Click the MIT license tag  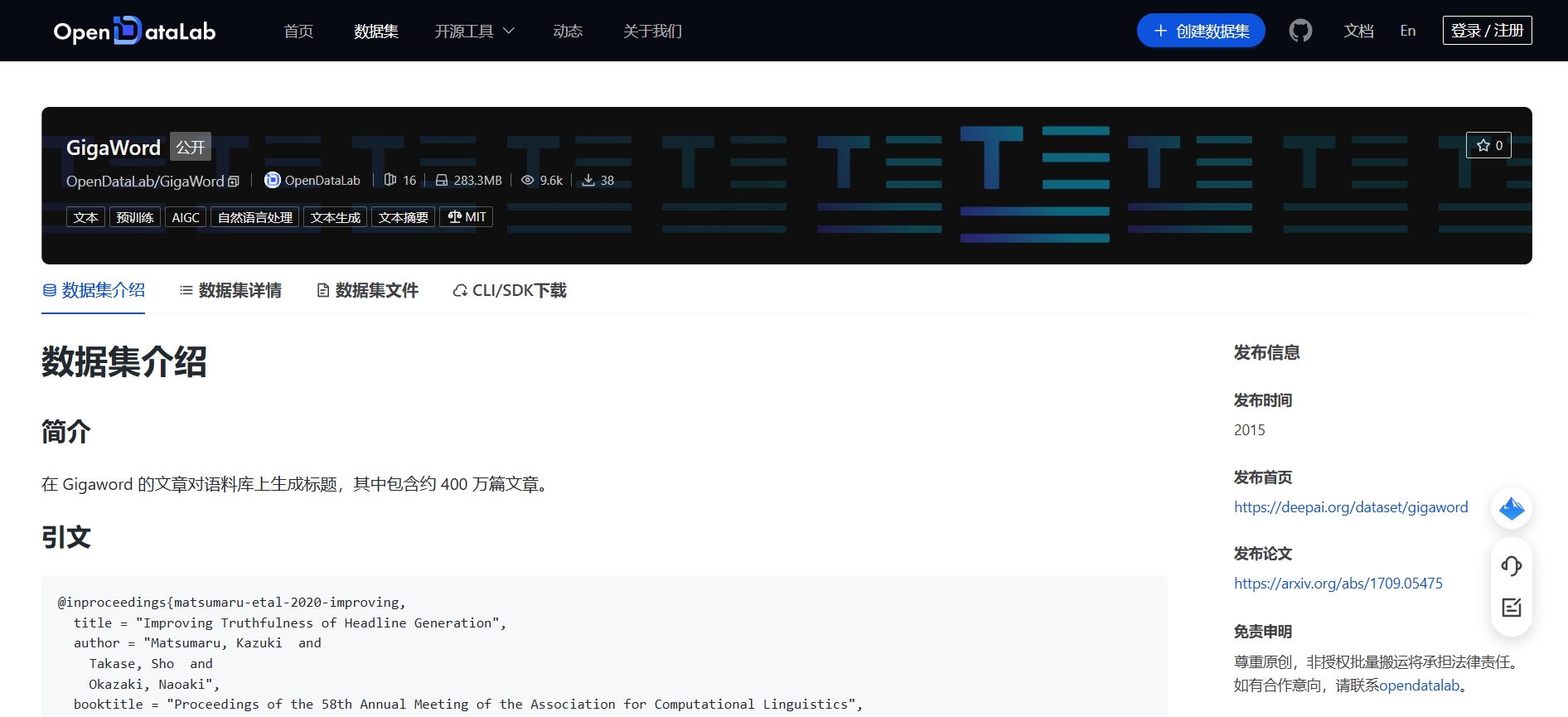pos(467,217)
